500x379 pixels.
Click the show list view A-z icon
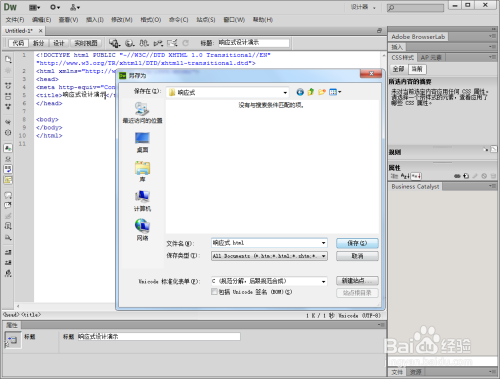[405, 176]
